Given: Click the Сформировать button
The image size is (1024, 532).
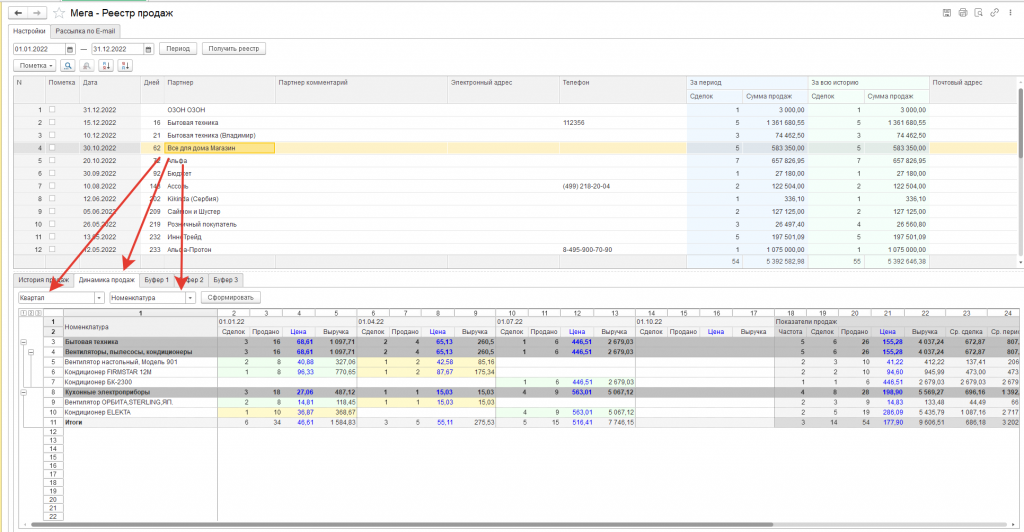Looking at the screenshot, I should tap(231, 298).
